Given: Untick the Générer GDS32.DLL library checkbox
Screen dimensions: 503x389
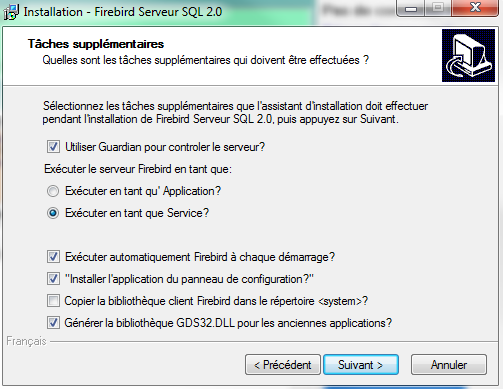Looking at the screenshot, I should pos(53,323).
